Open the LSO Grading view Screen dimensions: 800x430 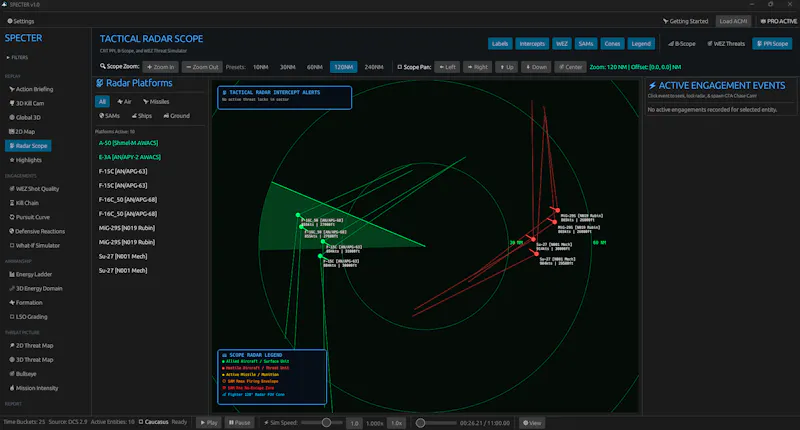tap(28, 317)
